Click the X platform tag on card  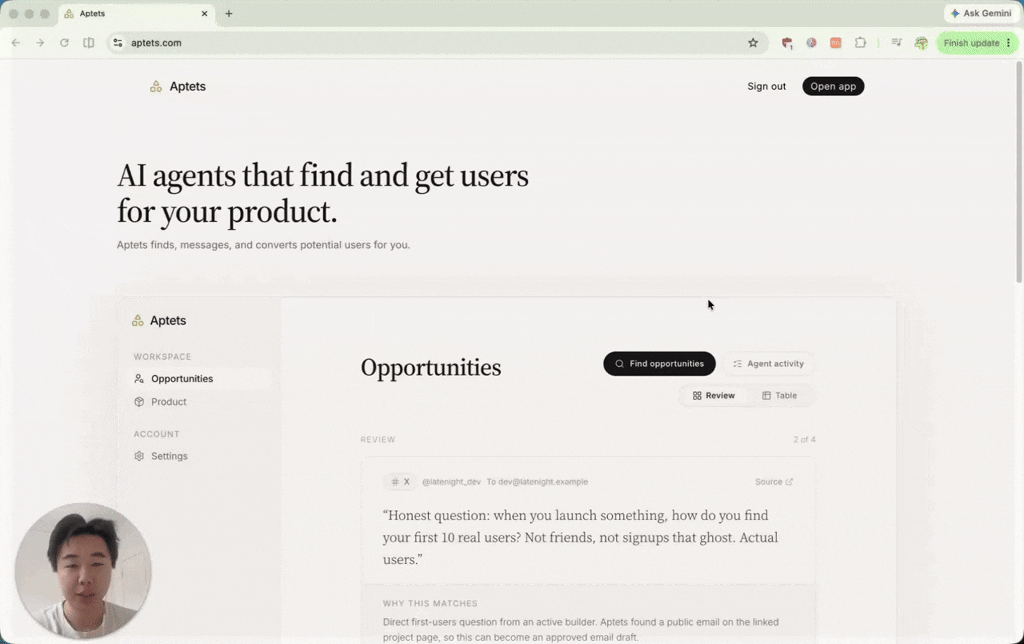400,482
